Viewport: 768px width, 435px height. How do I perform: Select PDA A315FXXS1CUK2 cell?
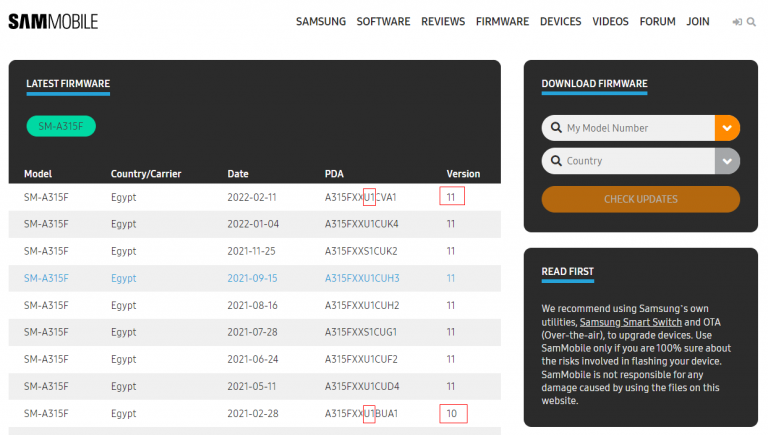click(361, 251)
